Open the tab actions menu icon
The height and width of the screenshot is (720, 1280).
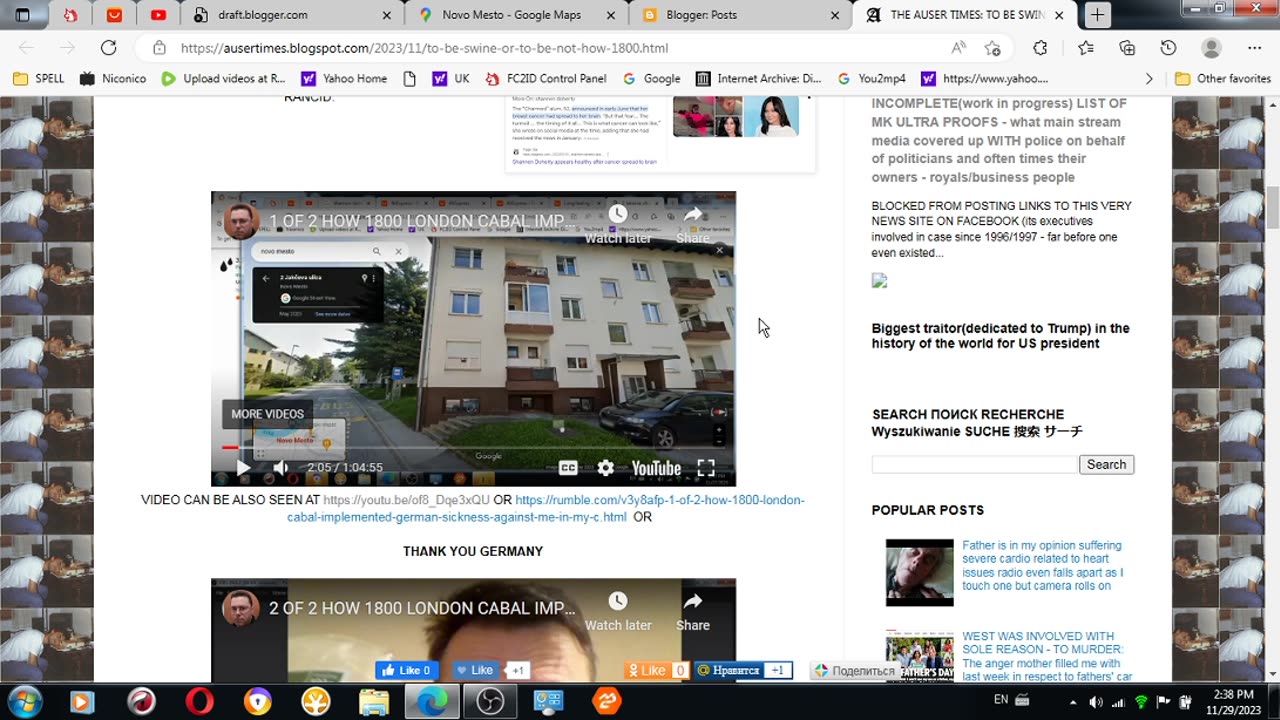(22, 15)
